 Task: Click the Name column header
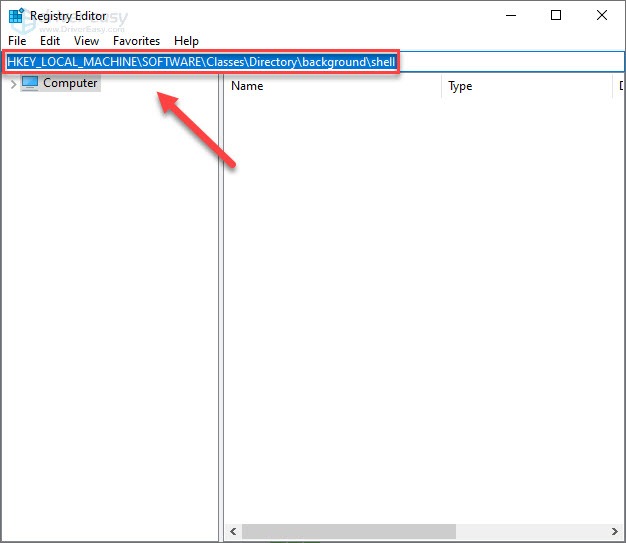333,86
